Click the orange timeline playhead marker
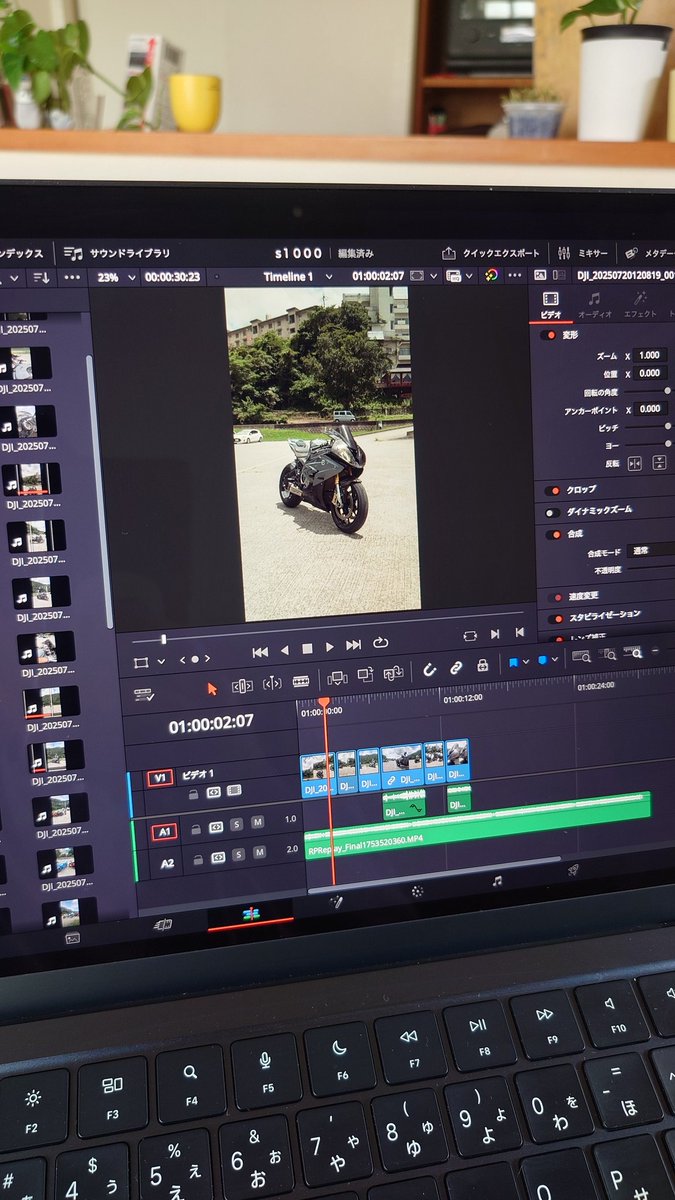 324,704
